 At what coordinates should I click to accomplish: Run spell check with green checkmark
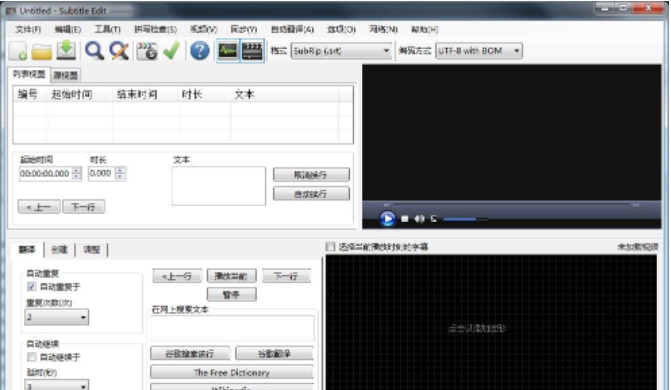coord(172,51)
